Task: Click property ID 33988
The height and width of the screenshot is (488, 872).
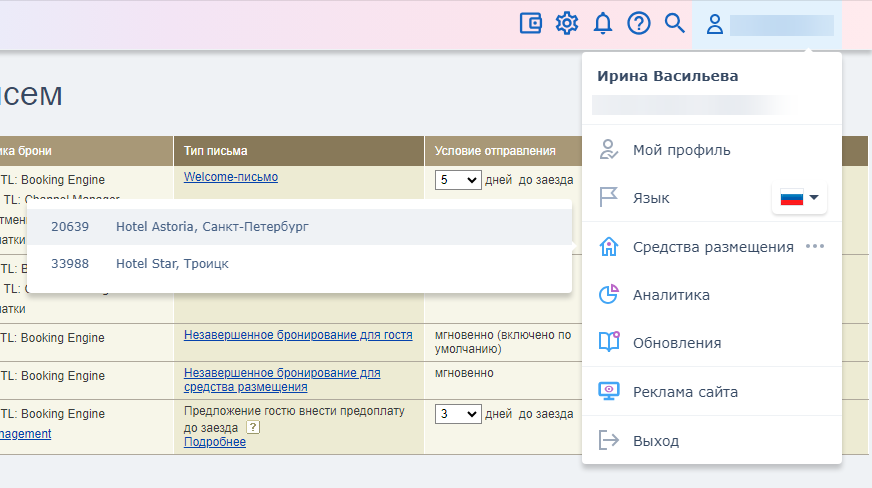Action: (70, 263)
